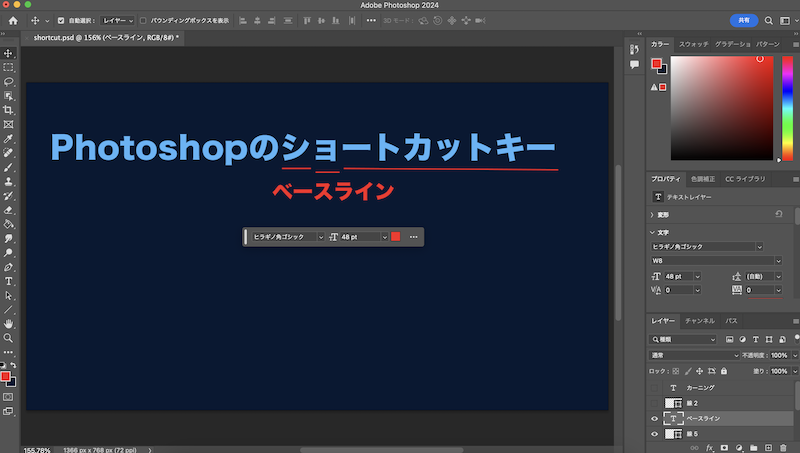Open the レイヤー auto-select dropdown
Screen dimensions: 800x453
point(118,20)
